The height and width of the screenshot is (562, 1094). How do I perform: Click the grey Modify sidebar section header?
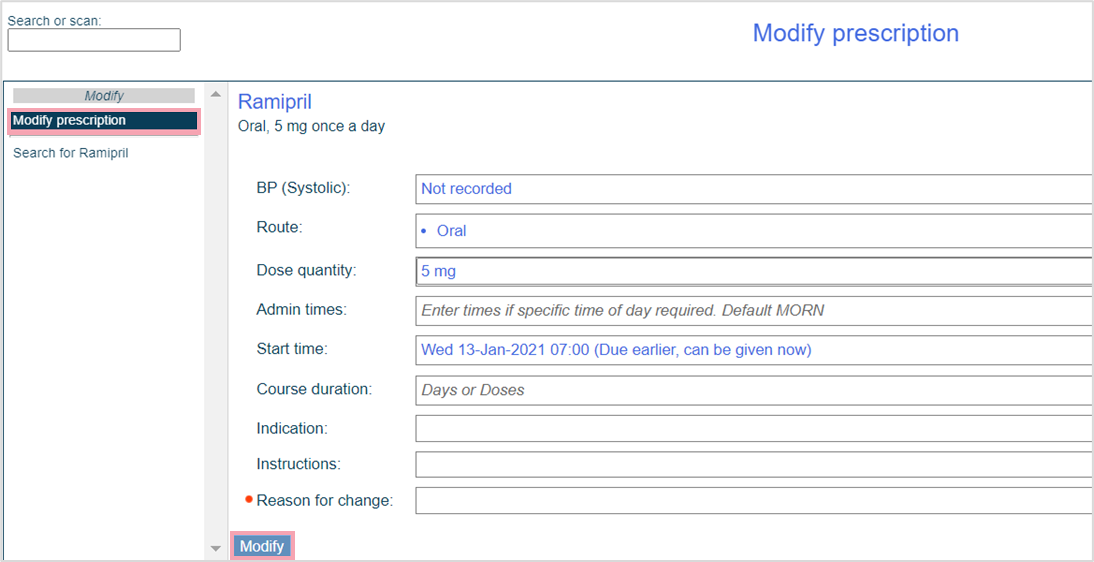pyautogui.click(x=104, y=96)
